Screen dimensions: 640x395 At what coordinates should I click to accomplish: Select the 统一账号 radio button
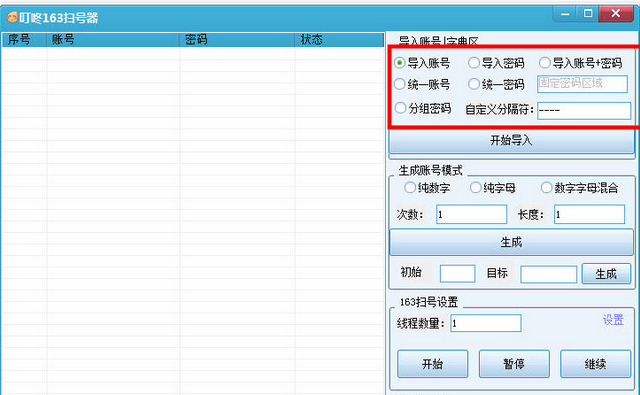coord(400,84)
